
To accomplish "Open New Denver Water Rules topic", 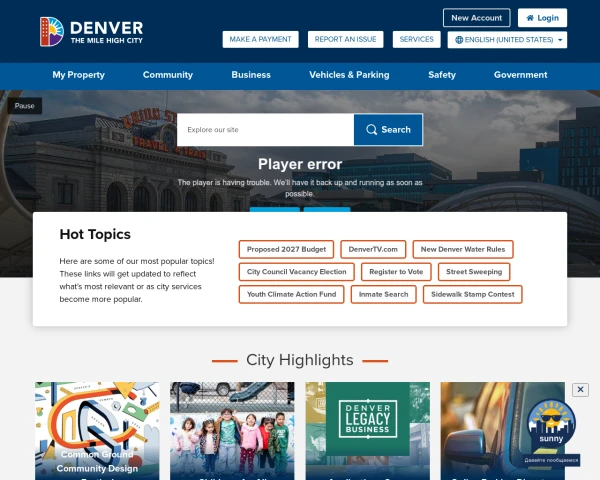I will click(463, 250).
